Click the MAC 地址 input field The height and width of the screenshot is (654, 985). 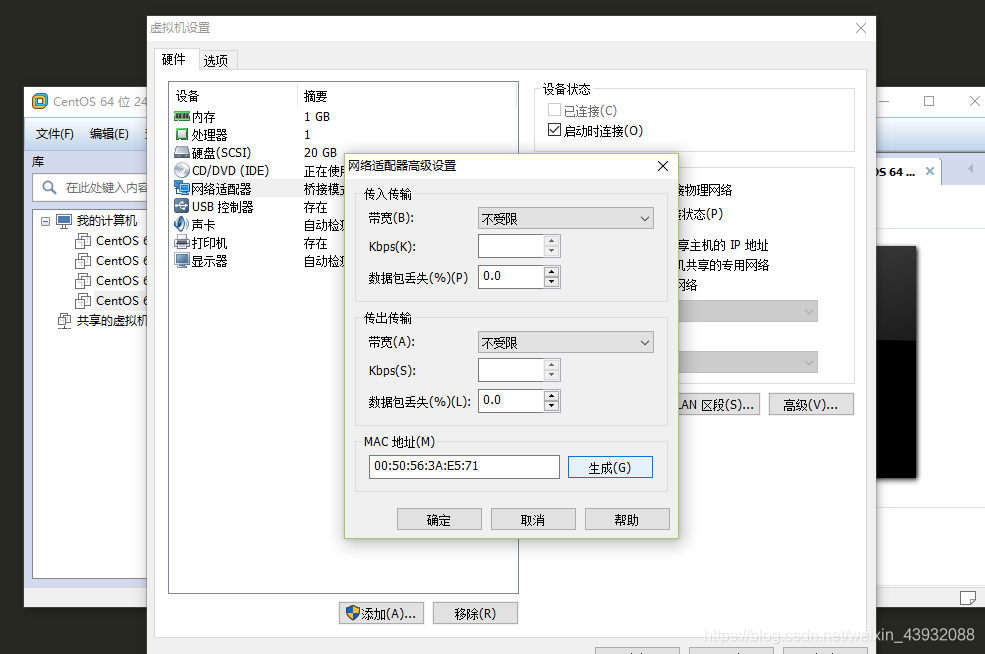tap(464, 467)
